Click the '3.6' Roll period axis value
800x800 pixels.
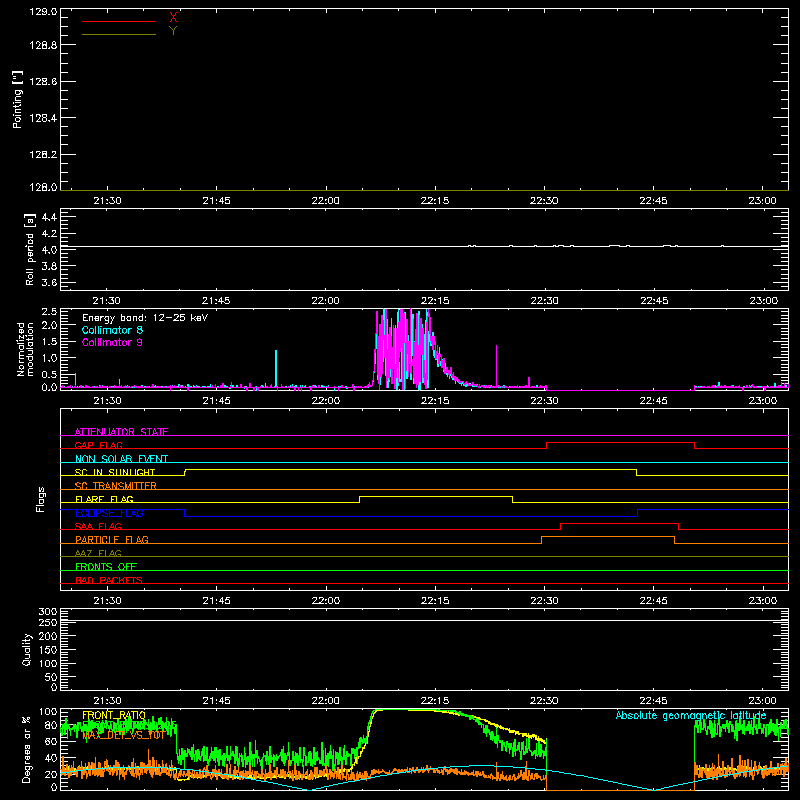click(x=49, y=282)
